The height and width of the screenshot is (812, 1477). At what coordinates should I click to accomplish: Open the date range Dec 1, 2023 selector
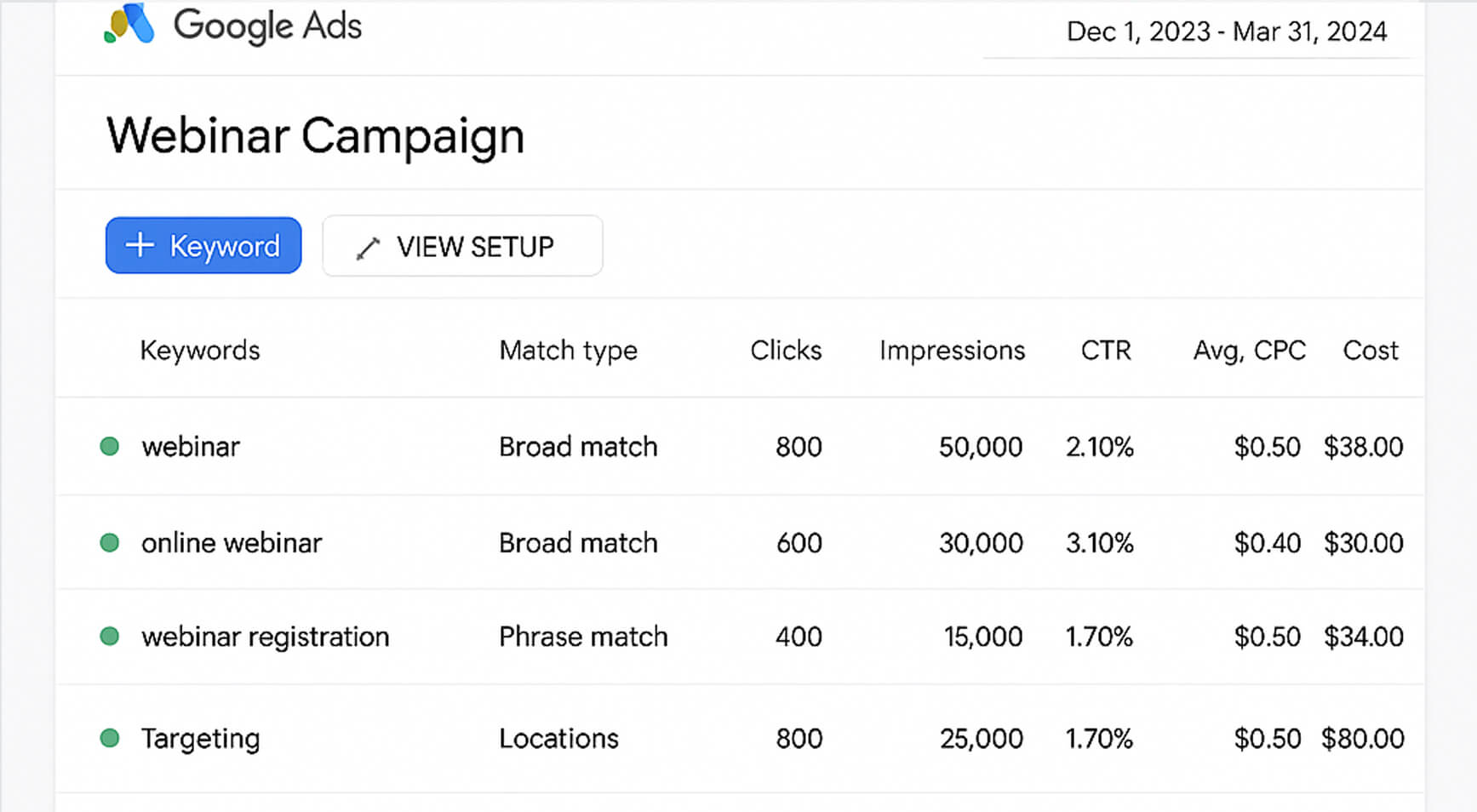click(x=1226, y=31)
